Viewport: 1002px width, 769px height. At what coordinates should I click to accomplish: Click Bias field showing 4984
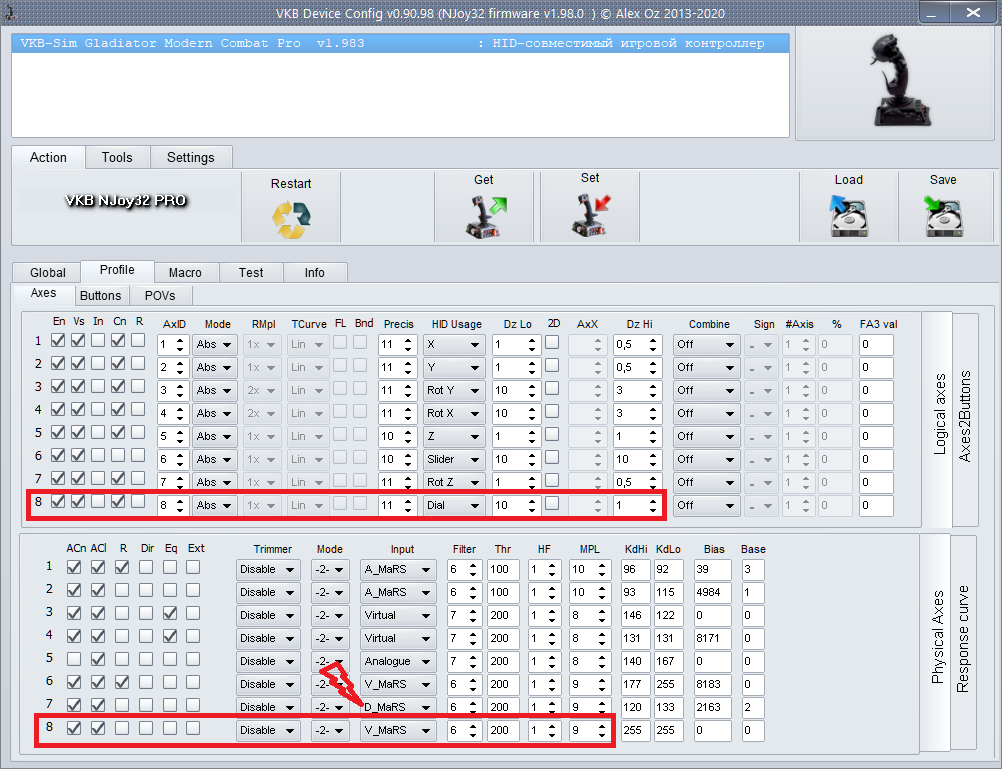[x=712, y=593]
